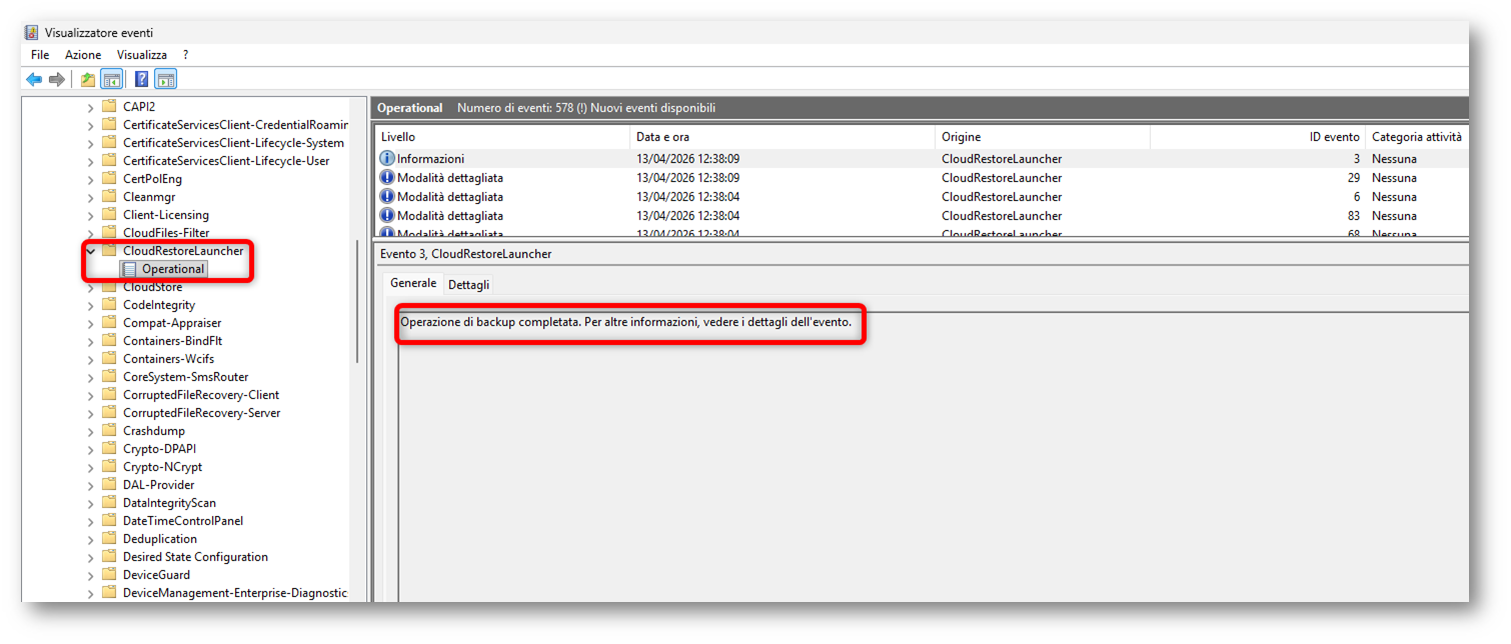Screen dimensions: 1511x644
Task: Toggle the show/hide console tree icon
Action: click(112, 80)
